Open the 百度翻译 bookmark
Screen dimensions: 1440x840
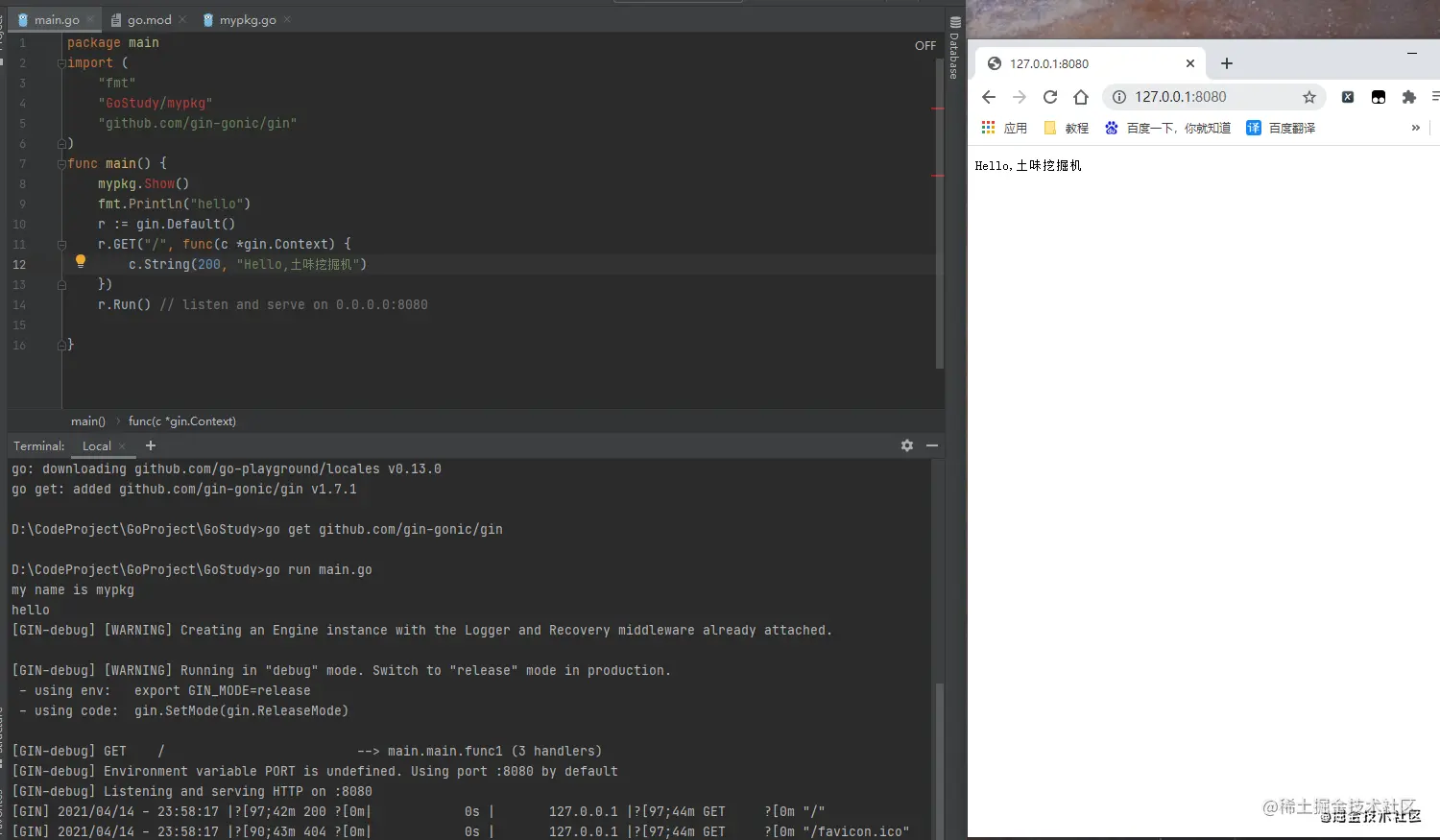(1281, 128)
